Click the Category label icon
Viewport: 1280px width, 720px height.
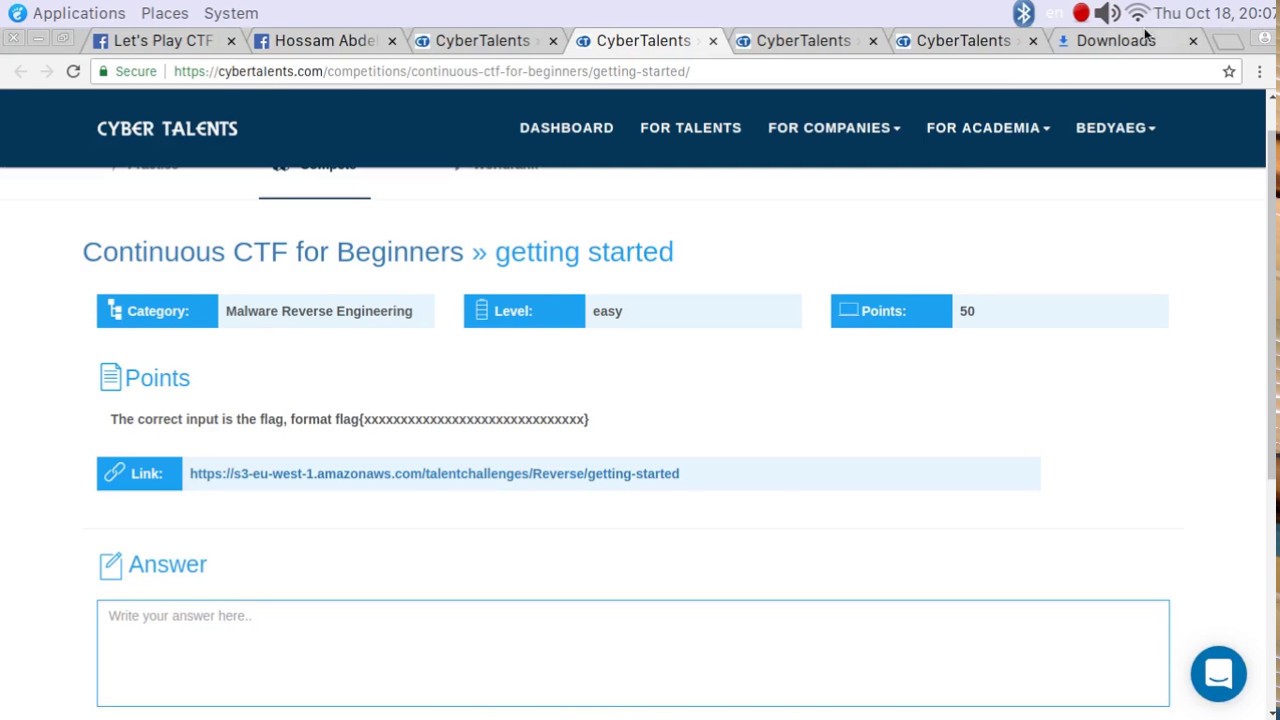(115, 311)
